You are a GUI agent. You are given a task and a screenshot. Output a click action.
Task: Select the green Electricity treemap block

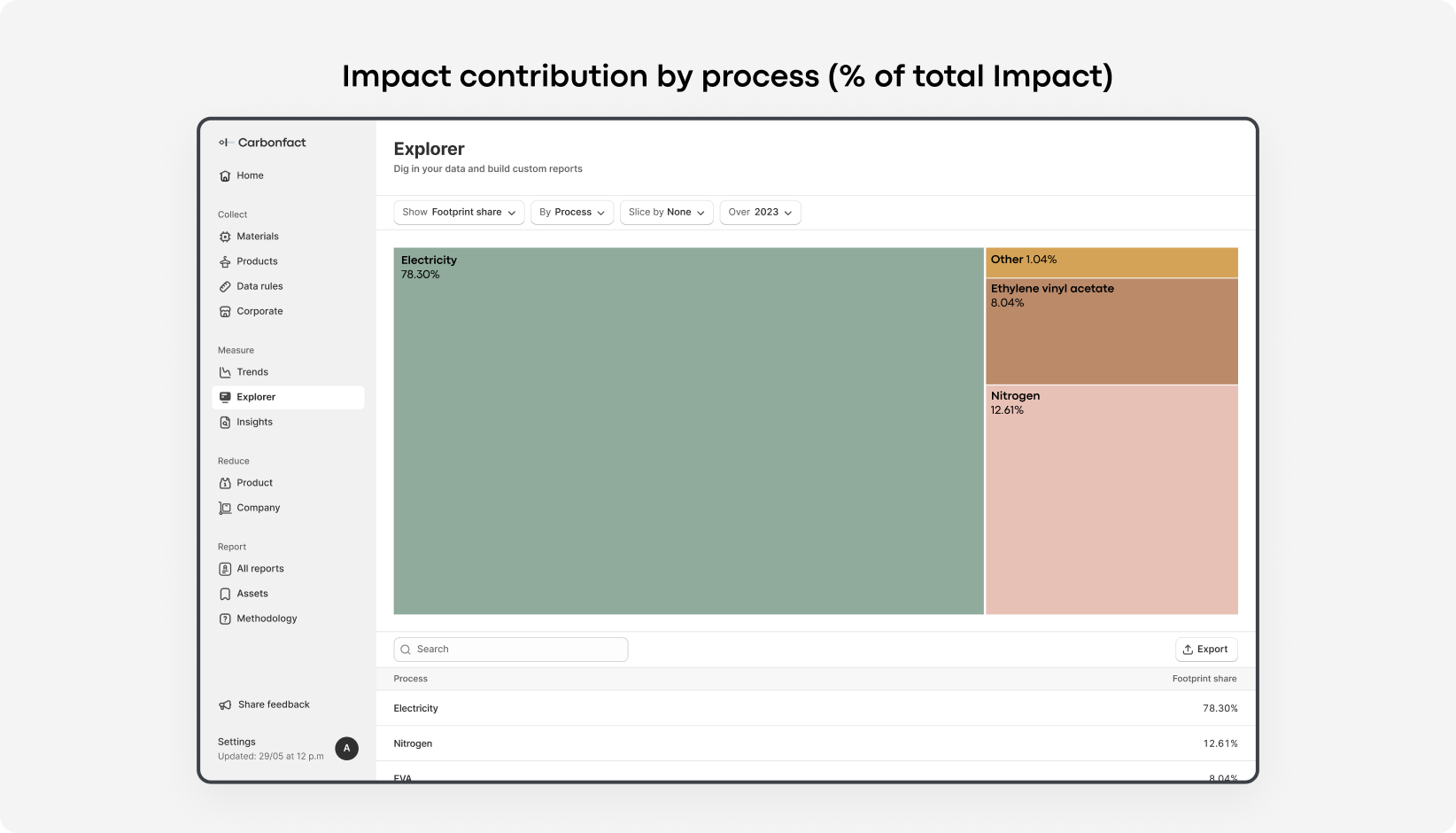(x=689, y=431)
